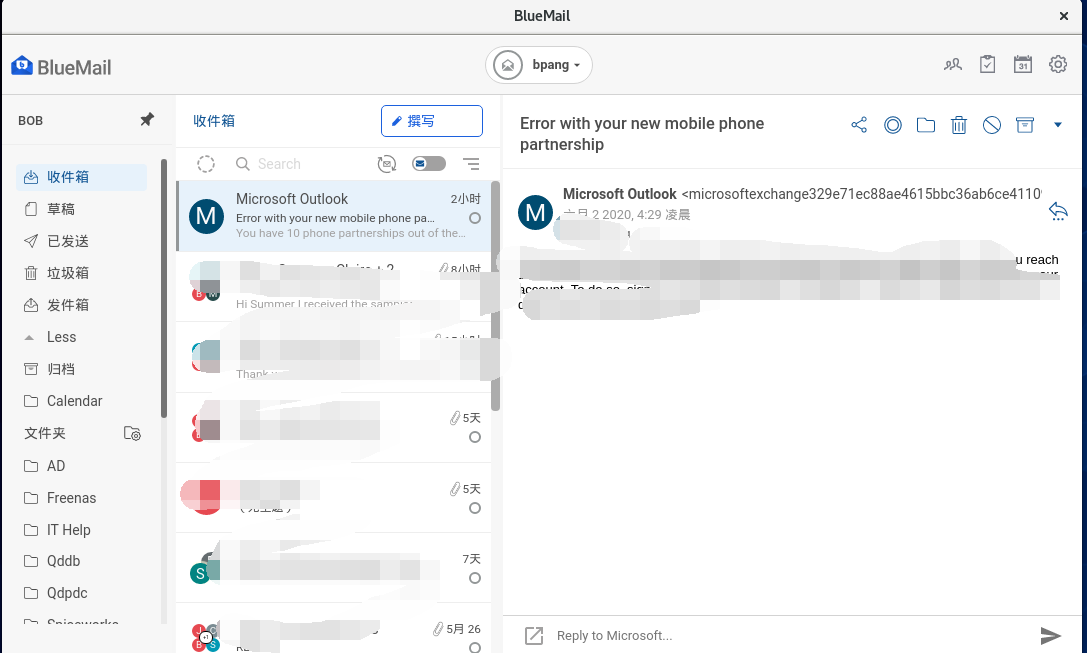1087x653 pixels.
Task: Click the send arrow icon
Action: [1051, 635]
